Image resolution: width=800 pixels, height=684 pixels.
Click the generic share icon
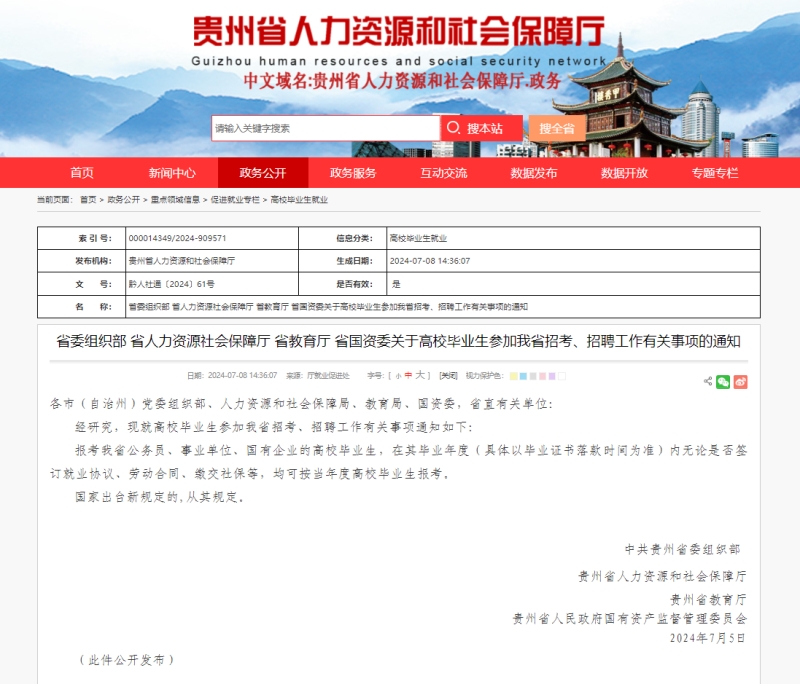point(708,381)
